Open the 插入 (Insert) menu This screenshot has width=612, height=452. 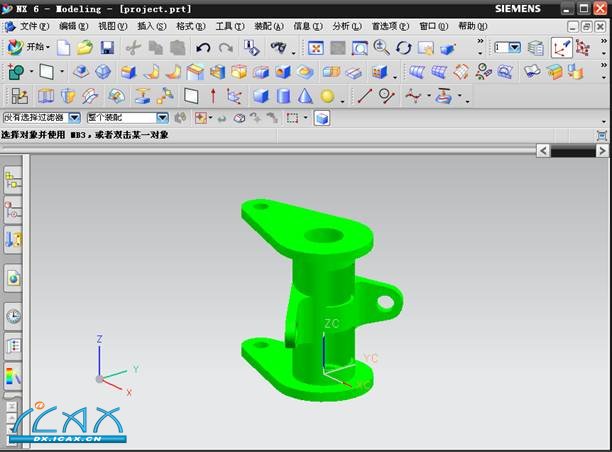point(152,26)
